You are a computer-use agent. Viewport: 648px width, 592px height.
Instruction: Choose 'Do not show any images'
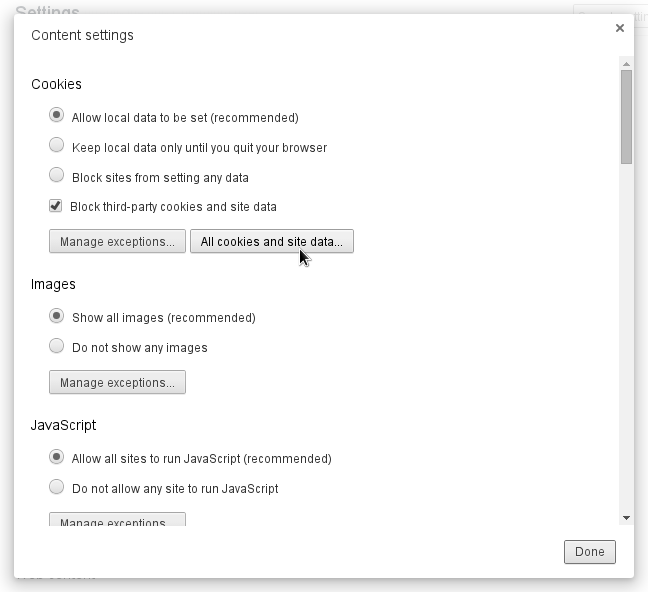click(57, 346)
